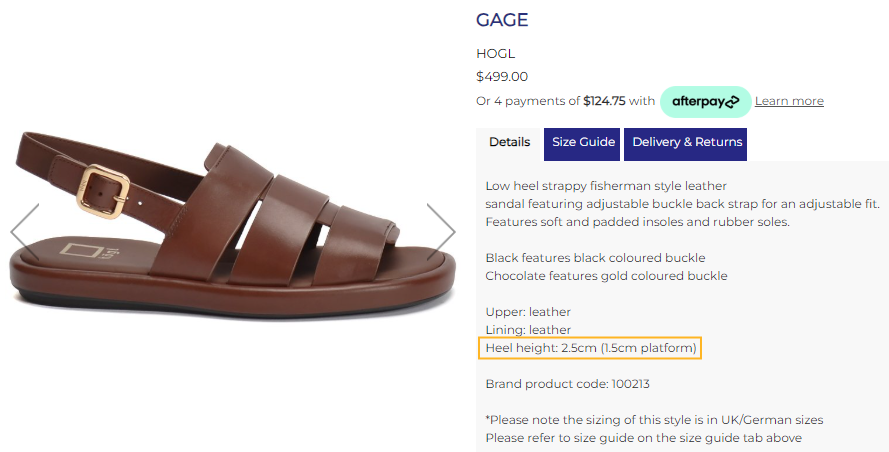Open the Delivery & Returns tab
Viewport: 889px width, 452px height.
coord(685,144)
